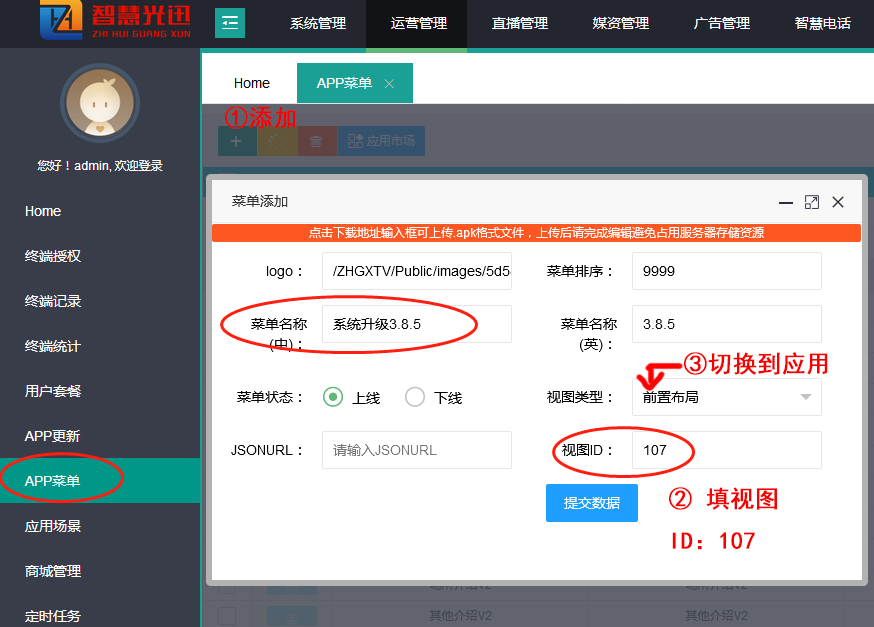
Task: Open the 视图类型 dropdown showing 前置布局
Action: pos(727,397)
